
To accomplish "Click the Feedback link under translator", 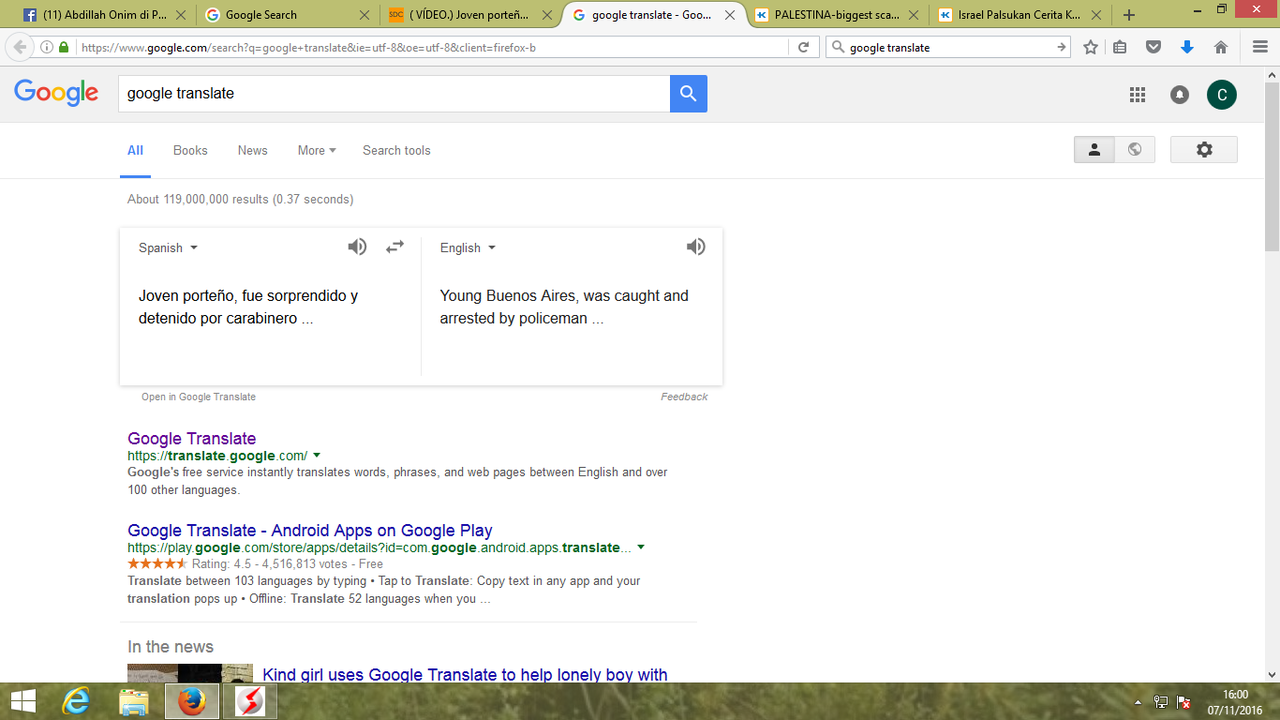I will coord(684,397).
